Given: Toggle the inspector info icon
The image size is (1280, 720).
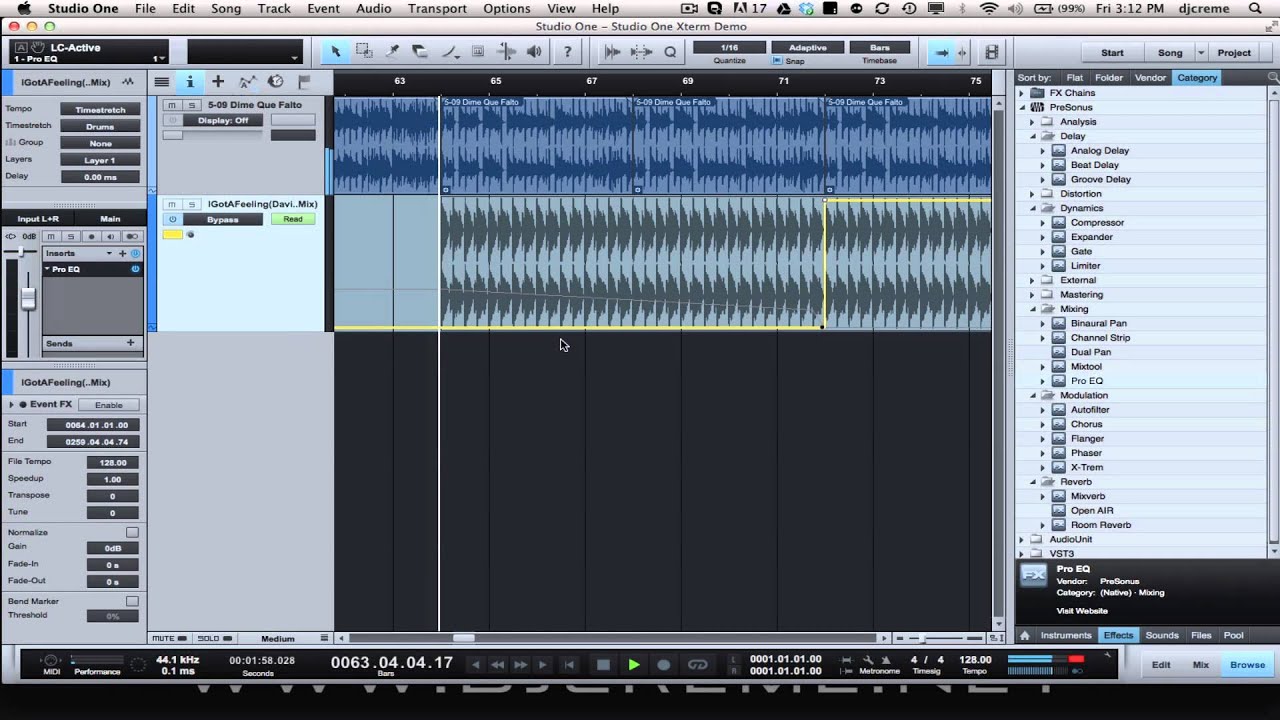Looking at the screenshot, I should pos(189,81).
